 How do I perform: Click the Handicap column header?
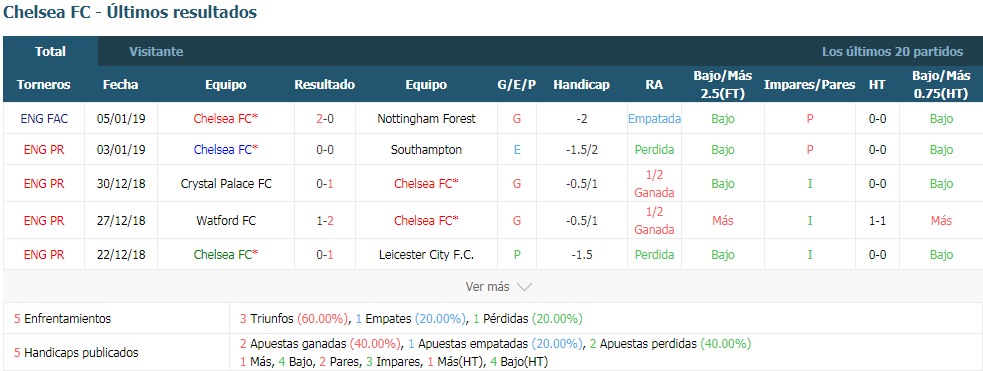click(x=581, y=85)
